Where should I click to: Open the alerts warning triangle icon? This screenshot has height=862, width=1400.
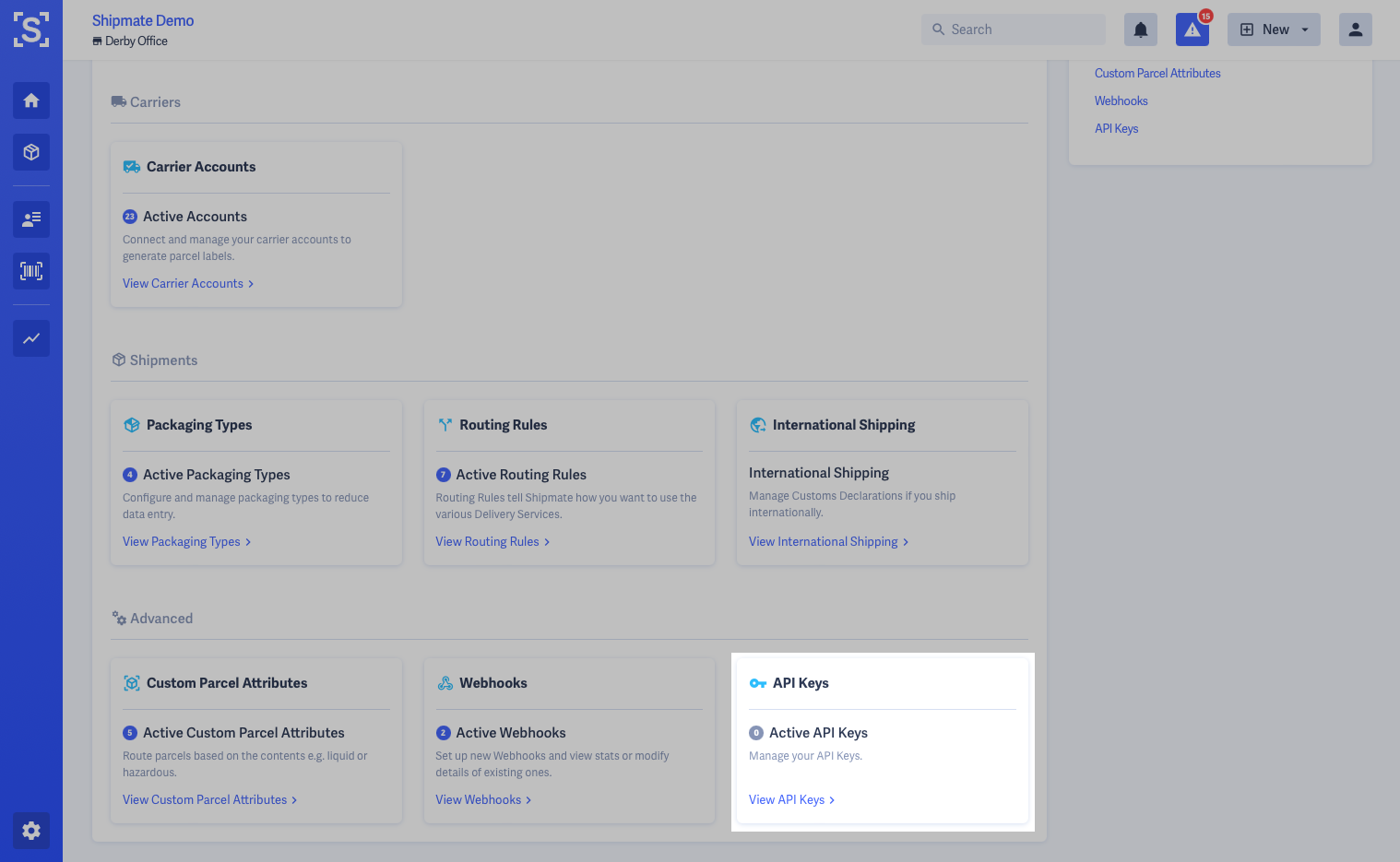pyautogui.click(x=1192, y=30)
